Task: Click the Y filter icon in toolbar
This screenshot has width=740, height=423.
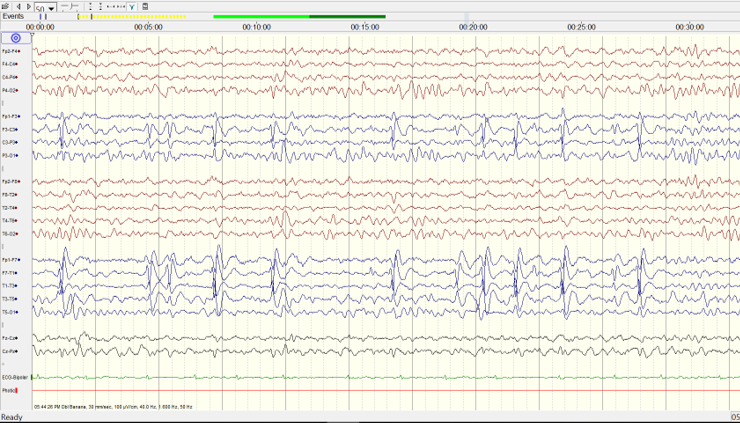Action: [x=132, y=6]
